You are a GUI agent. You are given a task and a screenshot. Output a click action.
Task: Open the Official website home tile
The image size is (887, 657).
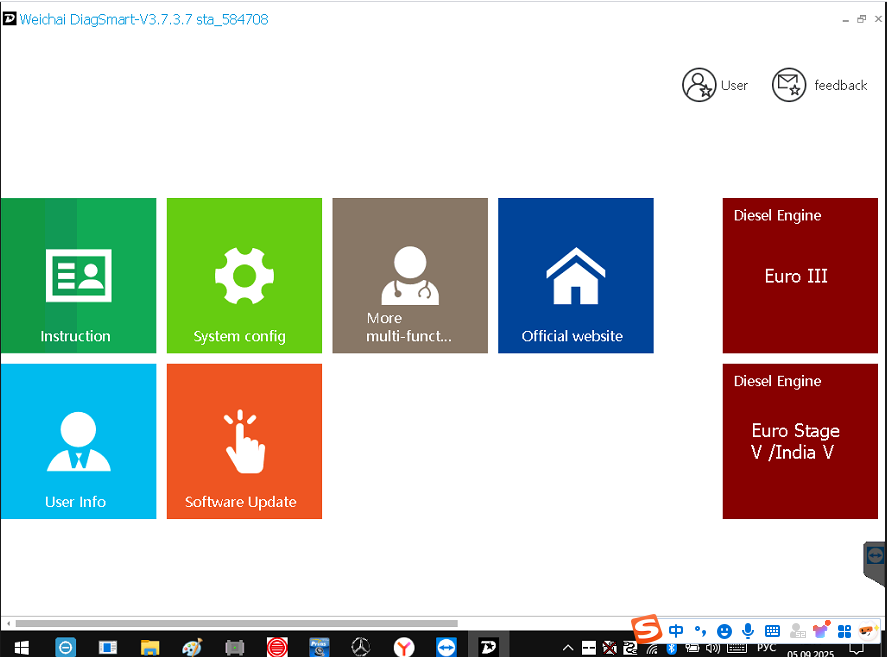tap(576, 276)
